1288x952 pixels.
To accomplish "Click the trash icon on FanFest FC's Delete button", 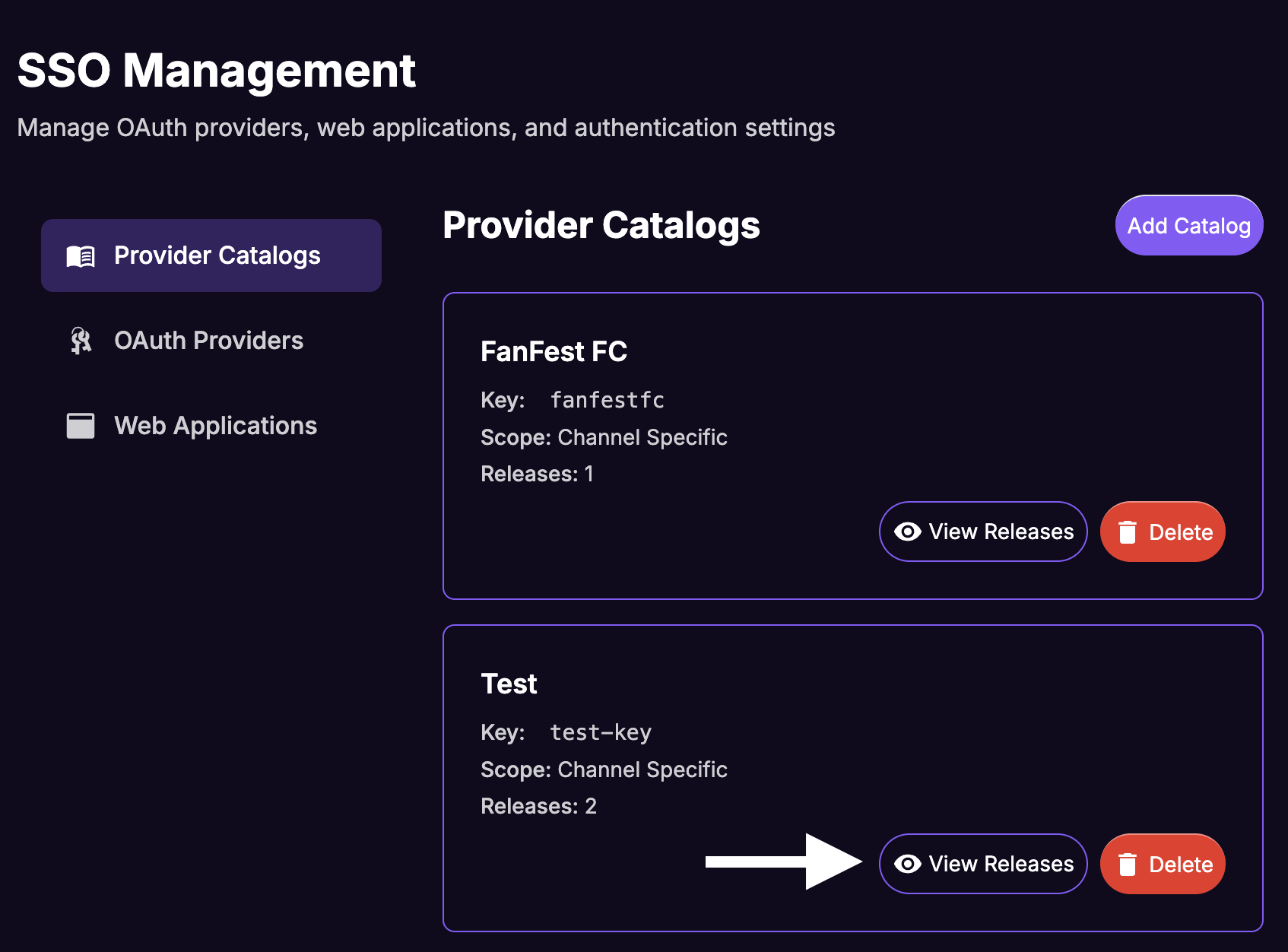I will pyautogui.click(x=1128, y=532).
